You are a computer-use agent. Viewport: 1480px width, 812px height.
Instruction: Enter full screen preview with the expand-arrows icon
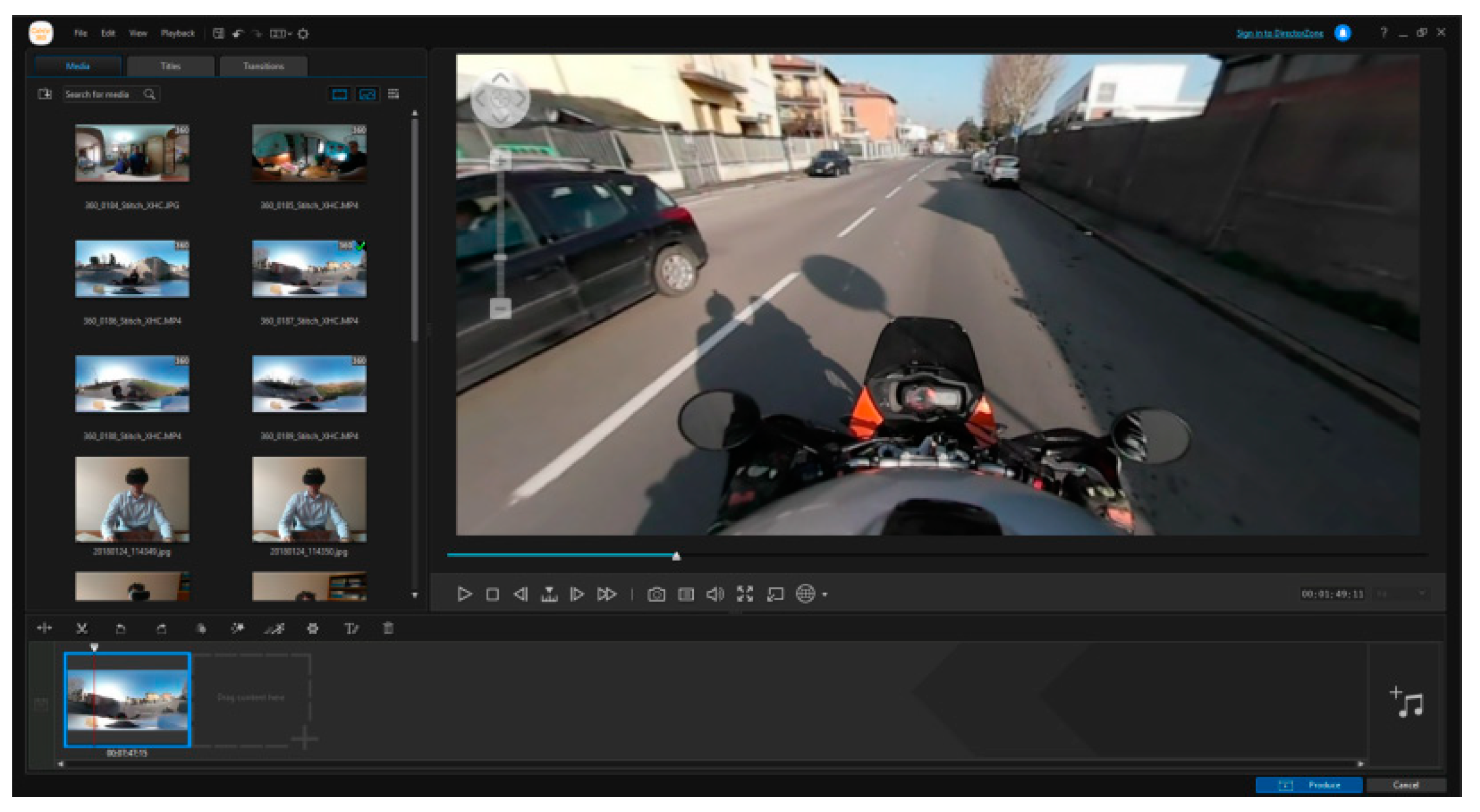click(745, 594)
